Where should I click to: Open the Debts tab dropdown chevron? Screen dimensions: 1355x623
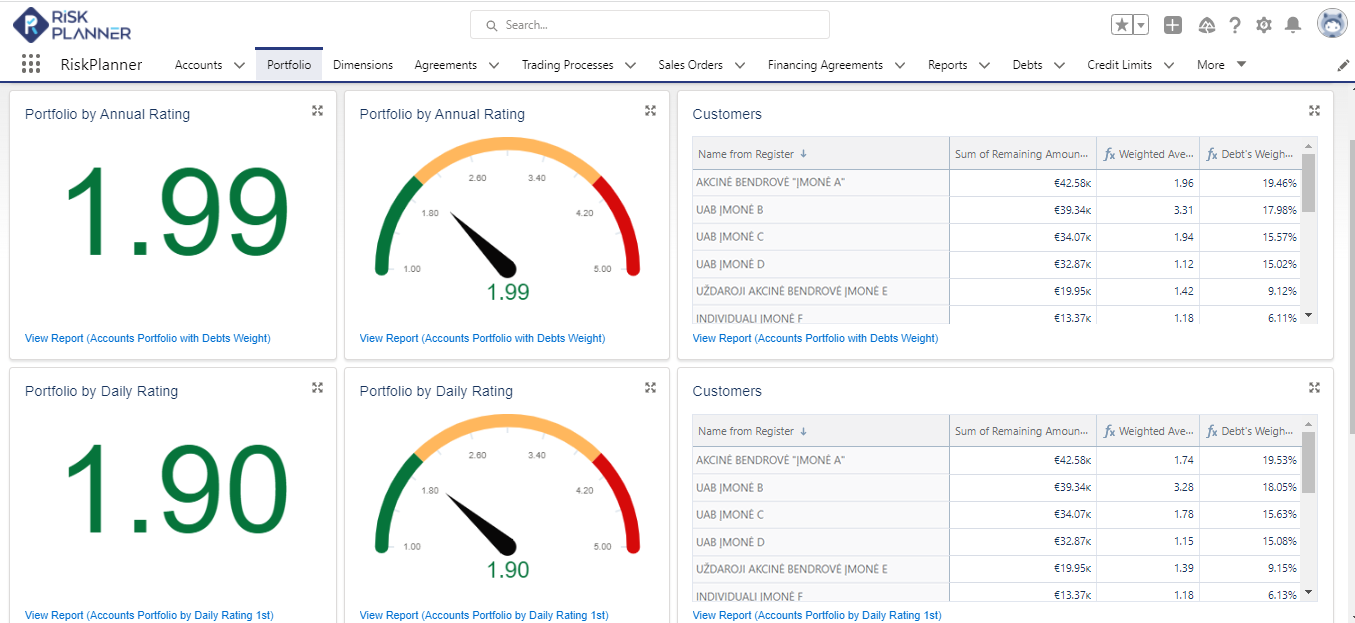tap(1060, 65)
